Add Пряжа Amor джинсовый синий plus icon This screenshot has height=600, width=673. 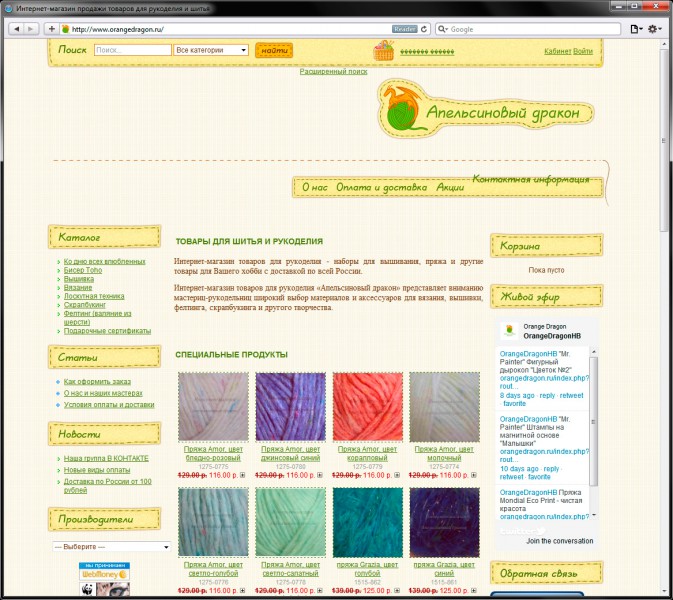pos(320,475)
